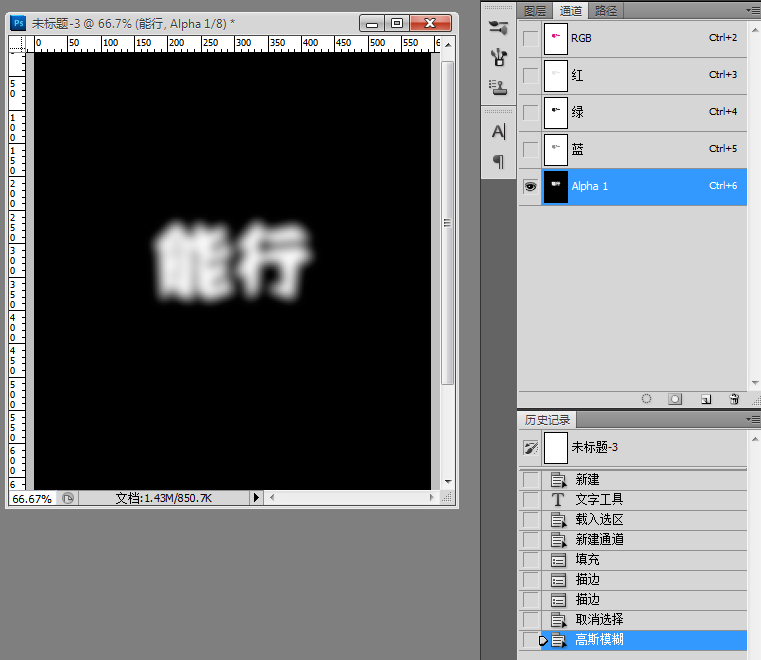Click horizontal scrollbar left arrow
761x660 pixels.
click(x=272, y=497)
